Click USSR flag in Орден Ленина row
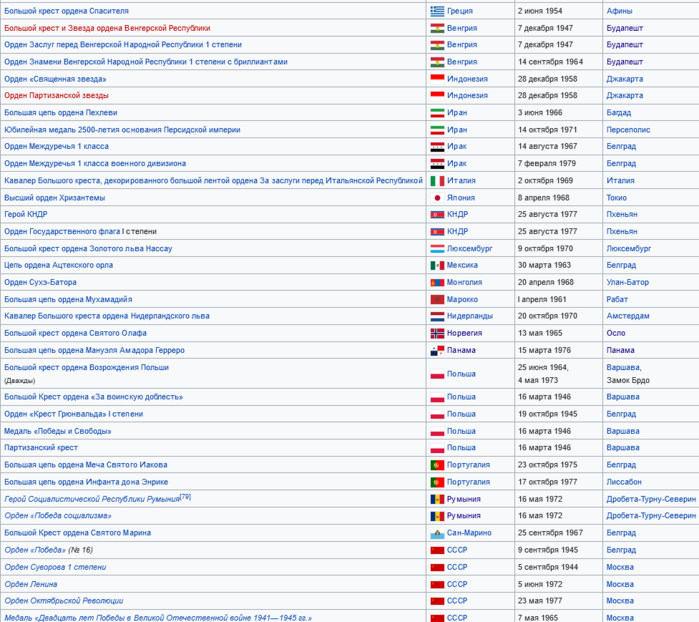 437,585
